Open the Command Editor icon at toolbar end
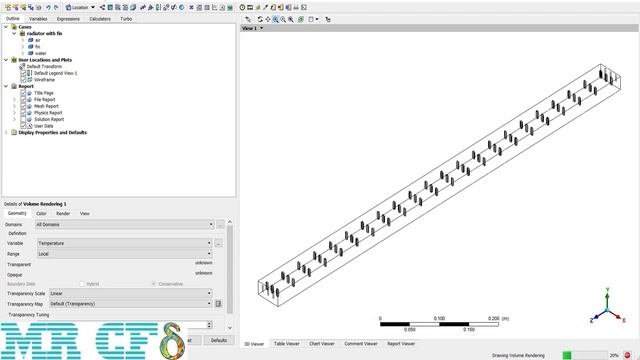Image resolution: width=640 pixels, height=360 pixels. pos(304,7)
